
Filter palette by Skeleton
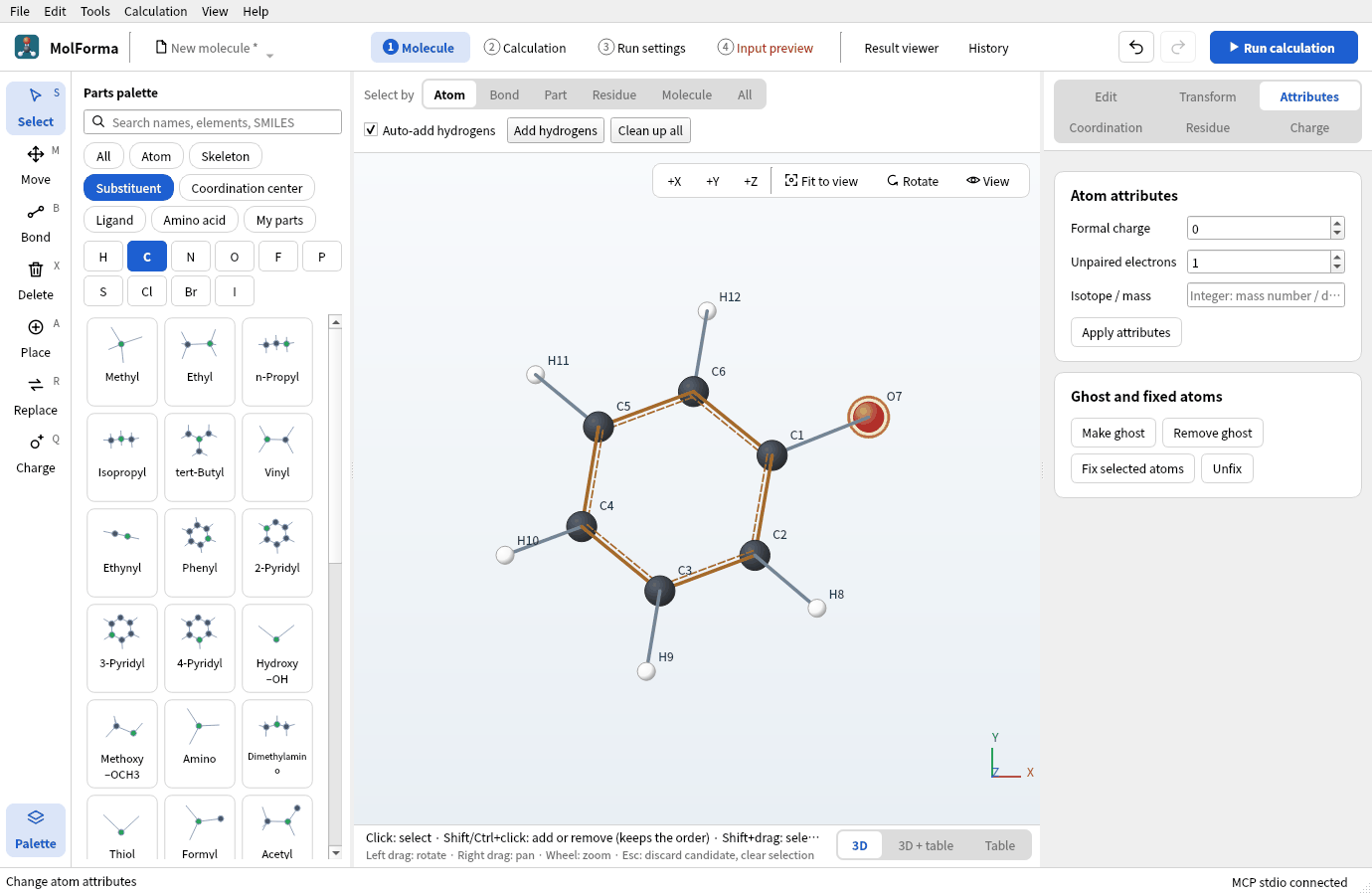point(226,156)
